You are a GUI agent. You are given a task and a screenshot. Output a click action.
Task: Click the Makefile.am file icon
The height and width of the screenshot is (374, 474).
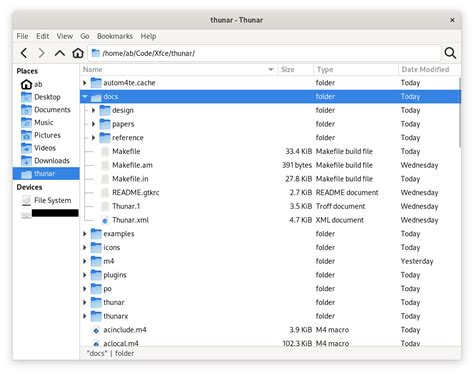click(x=105, y=165)
